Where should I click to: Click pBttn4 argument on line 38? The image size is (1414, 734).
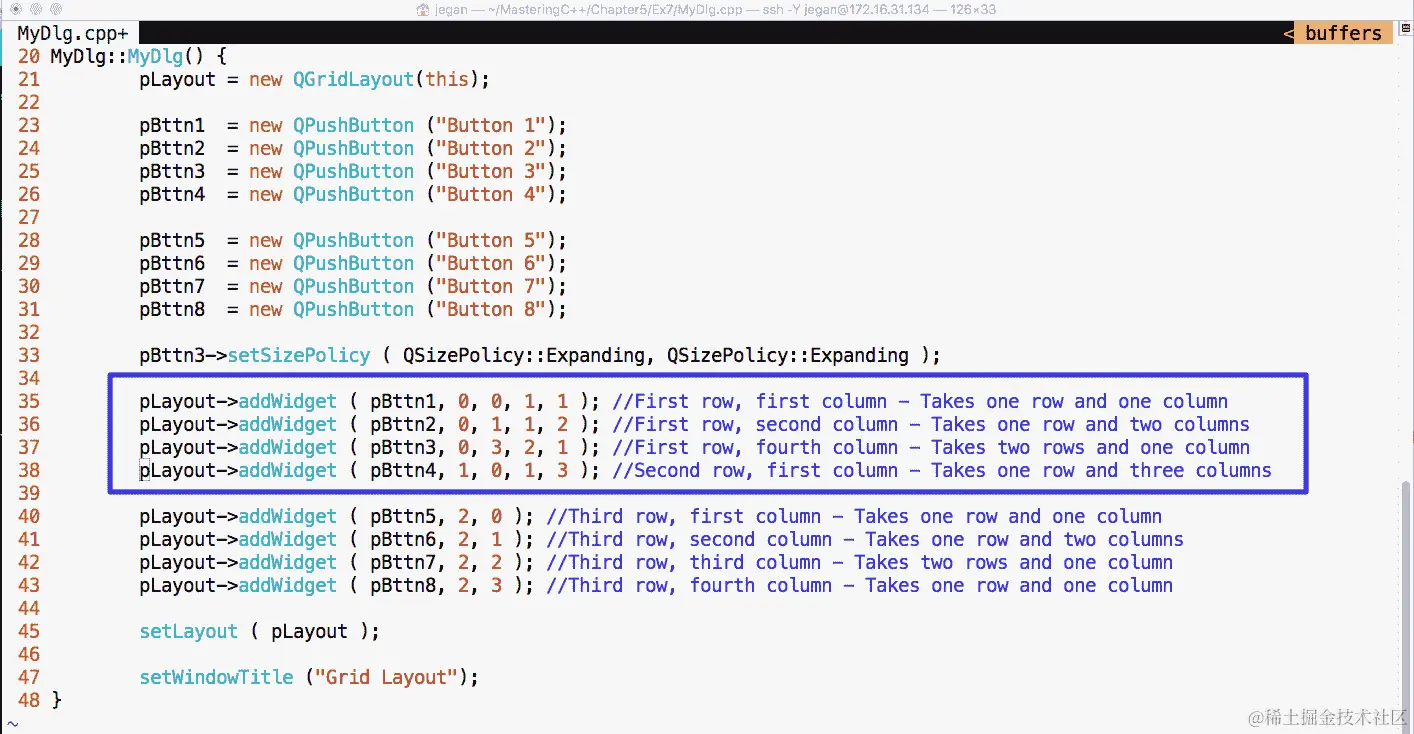403,470
